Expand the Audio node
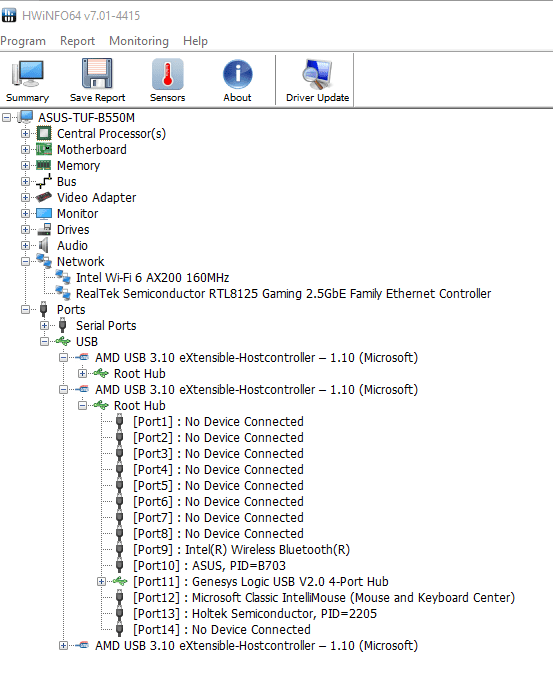 (25, 245)
